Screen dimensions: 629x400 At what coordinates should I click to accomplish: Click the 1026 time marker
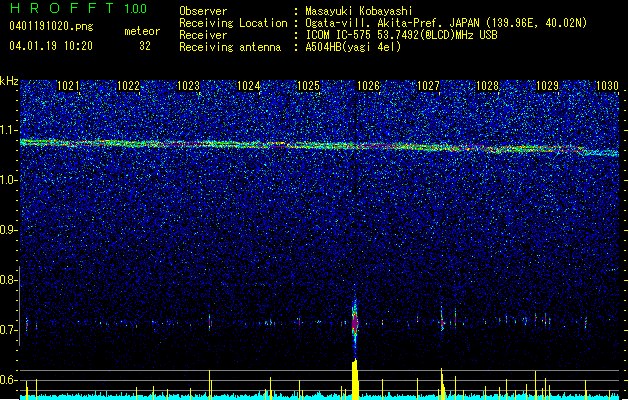[368, 86]
